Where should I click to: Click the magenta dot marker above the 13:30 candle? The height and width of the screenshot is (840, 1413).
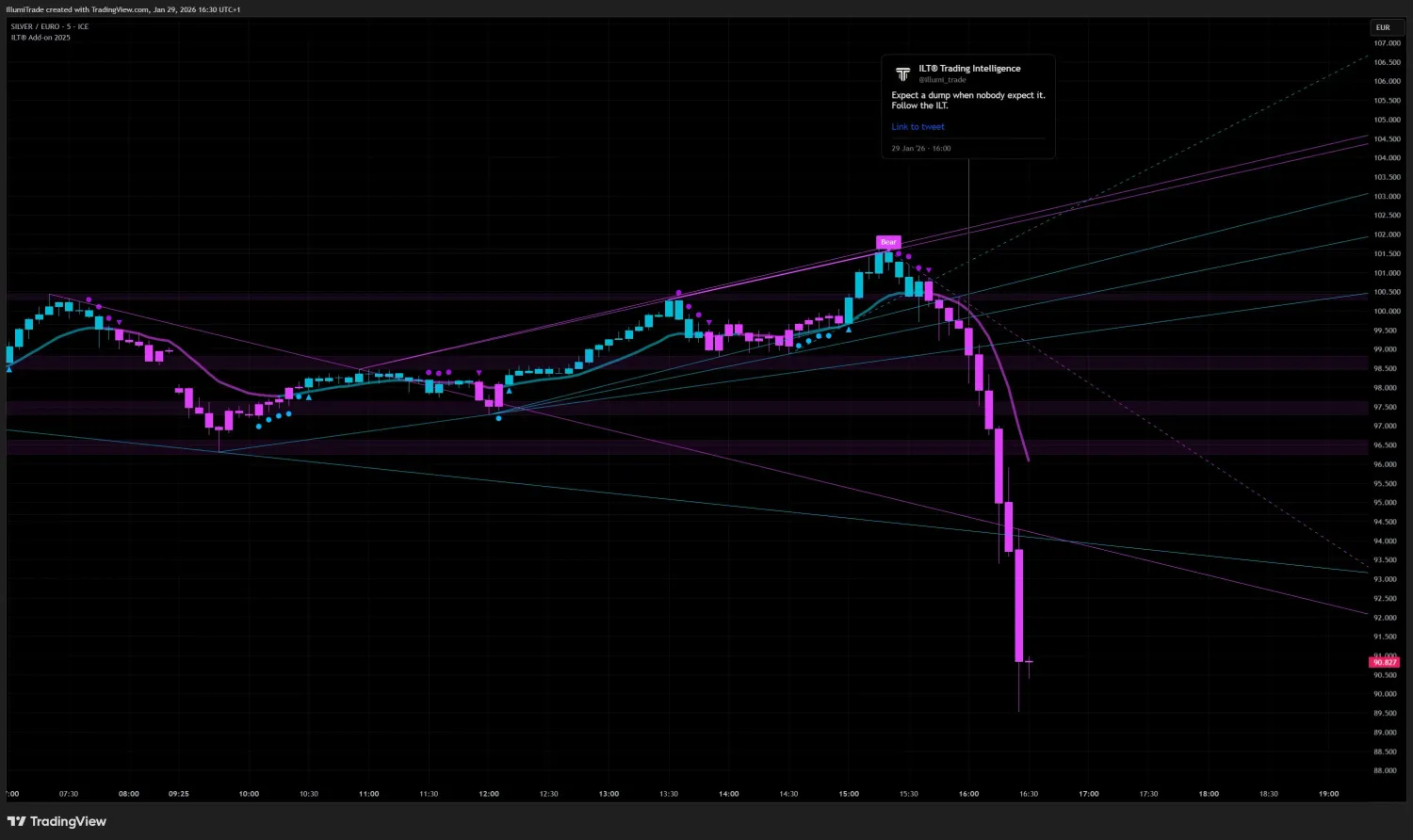coord(678,293)
